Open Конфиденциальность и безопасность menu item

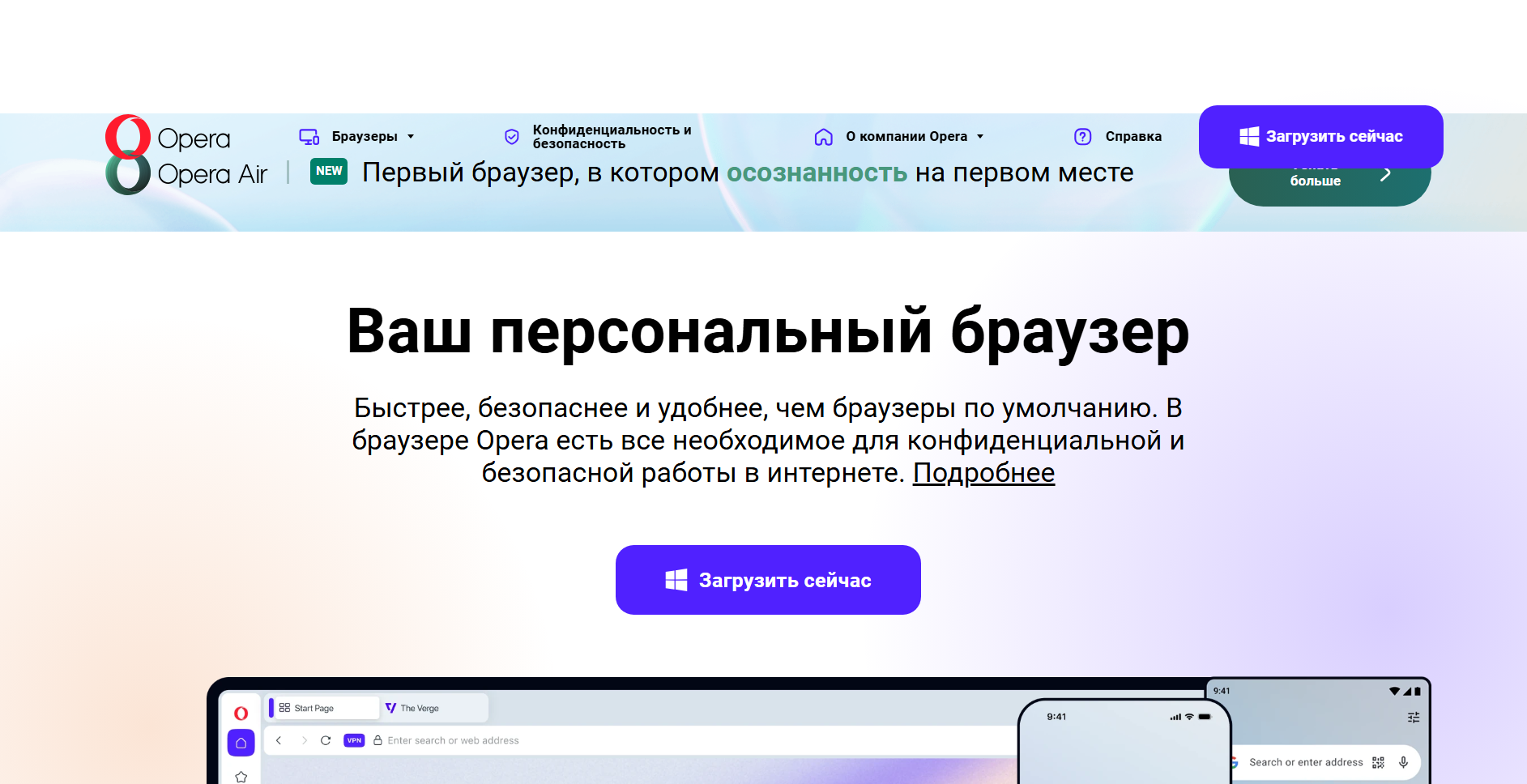[598, 137]
